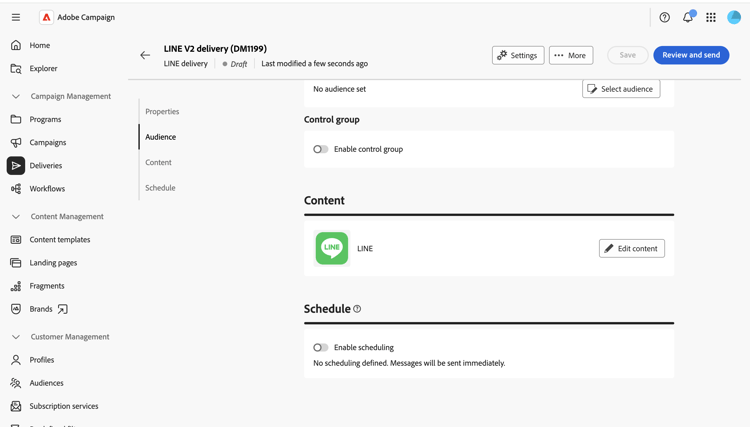The width and height of the screenshot is (750, 427).
Task: Click the Programs folder icon
Action: (x=16, y=119)
